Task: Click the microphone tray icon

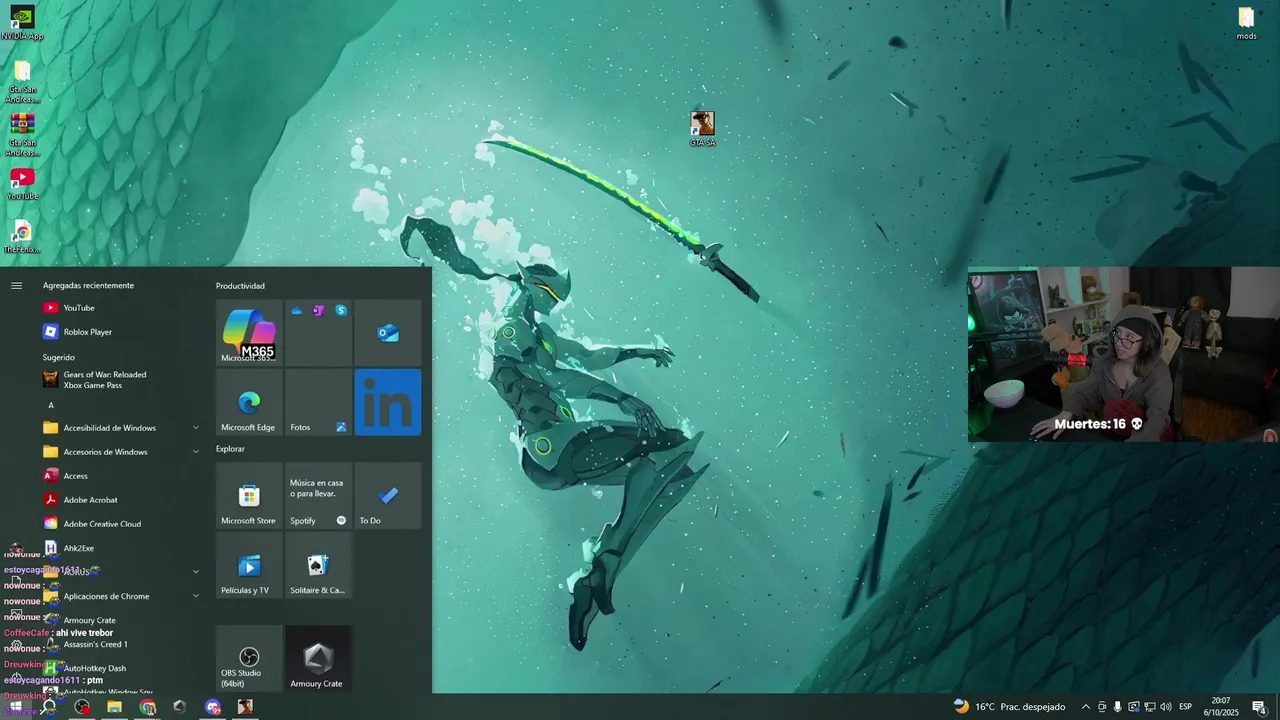Action: pyautogui.click(x=1117, y=707)
